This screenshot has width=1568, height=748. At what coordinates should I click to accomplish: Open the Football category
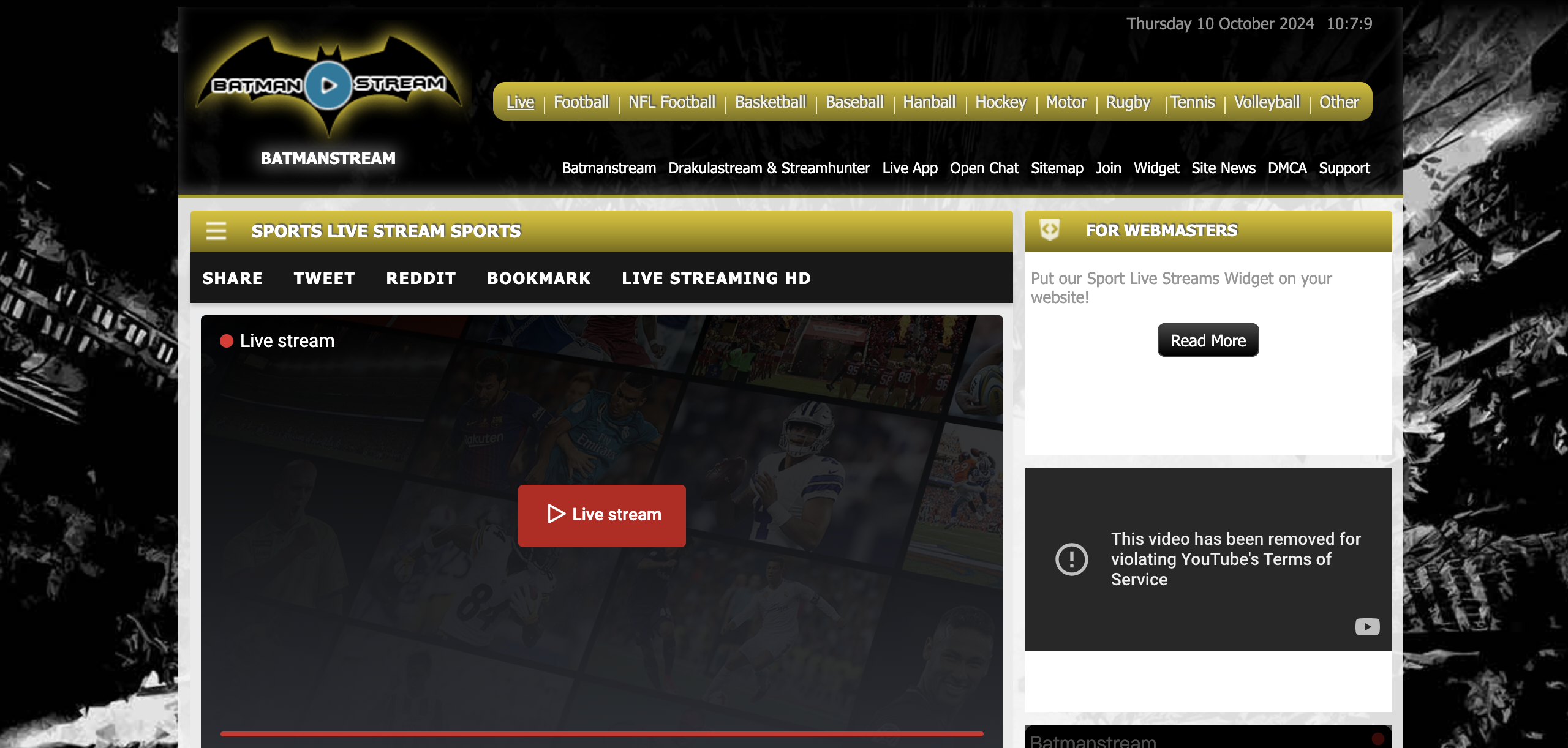point(581,102)
